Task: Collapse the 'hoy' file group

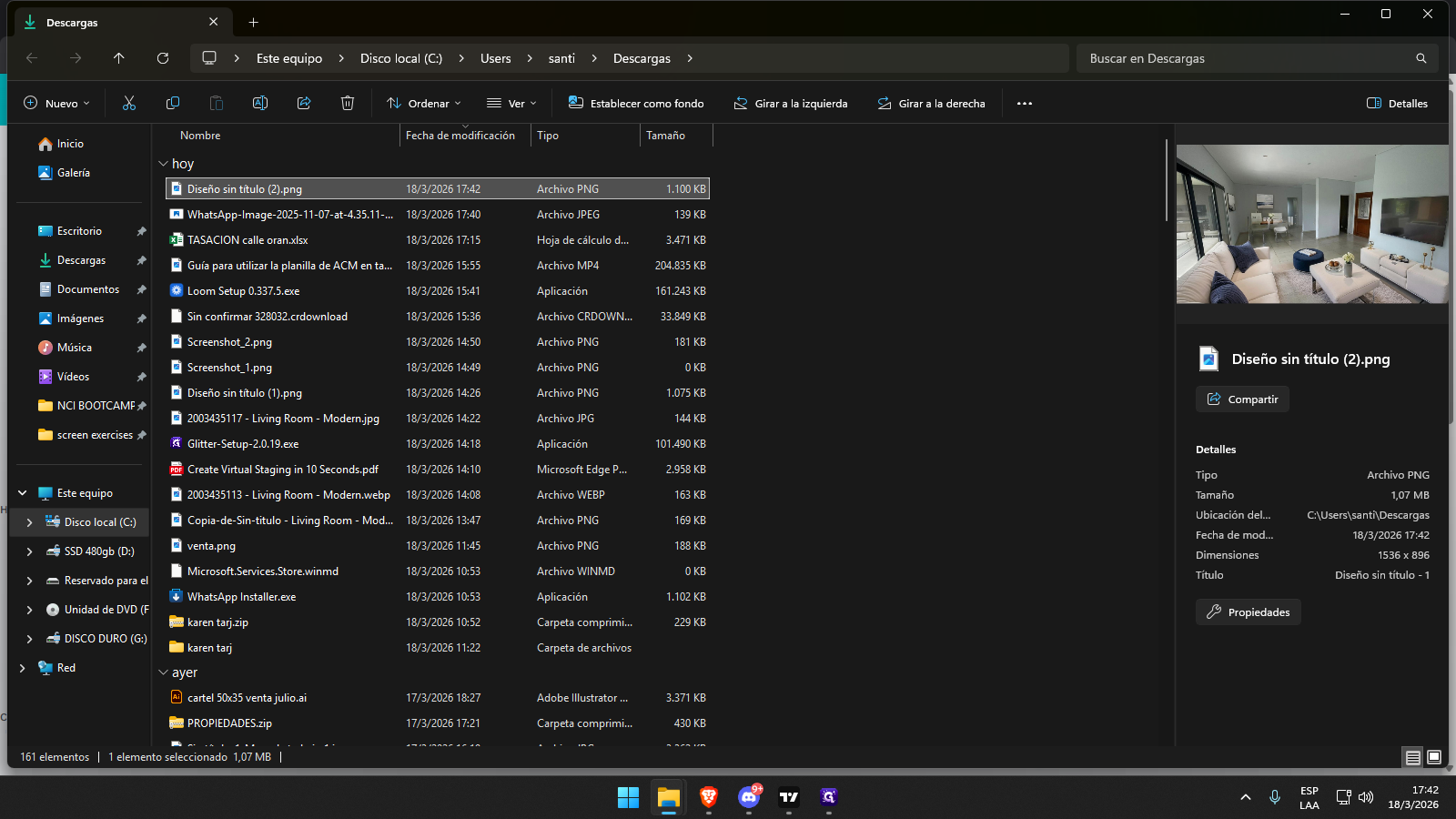Action: pyautogui.click(x=164, y=164)
